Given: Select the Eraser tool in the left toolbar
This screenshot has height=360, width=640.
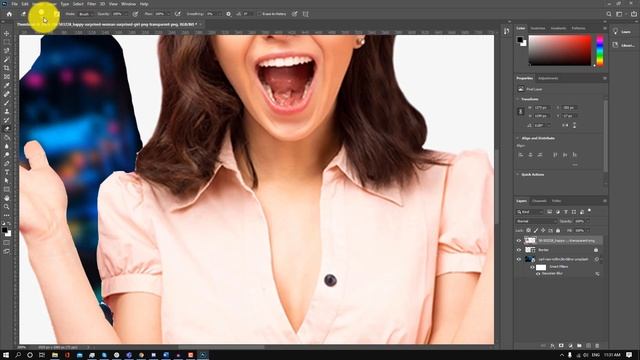Looking at the screenshot, I should click(7, 129).
